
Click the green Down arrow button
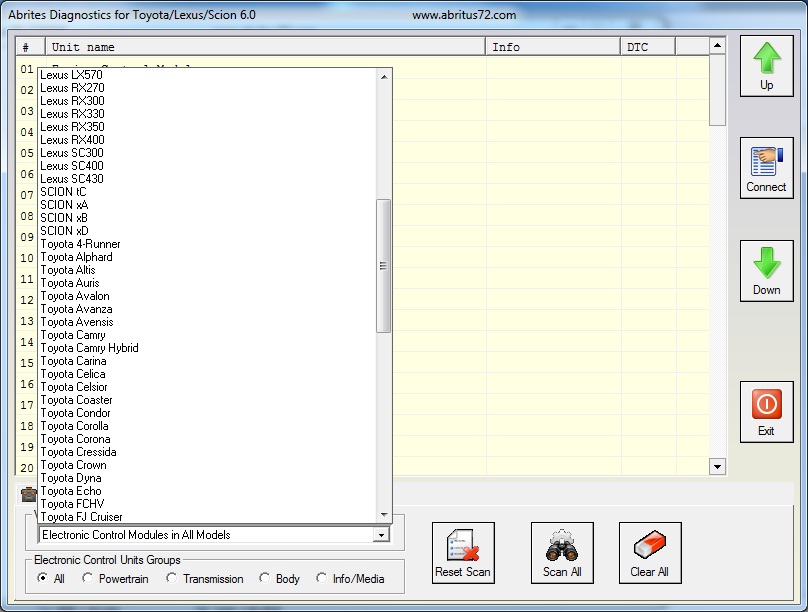(x=766, y=271)
